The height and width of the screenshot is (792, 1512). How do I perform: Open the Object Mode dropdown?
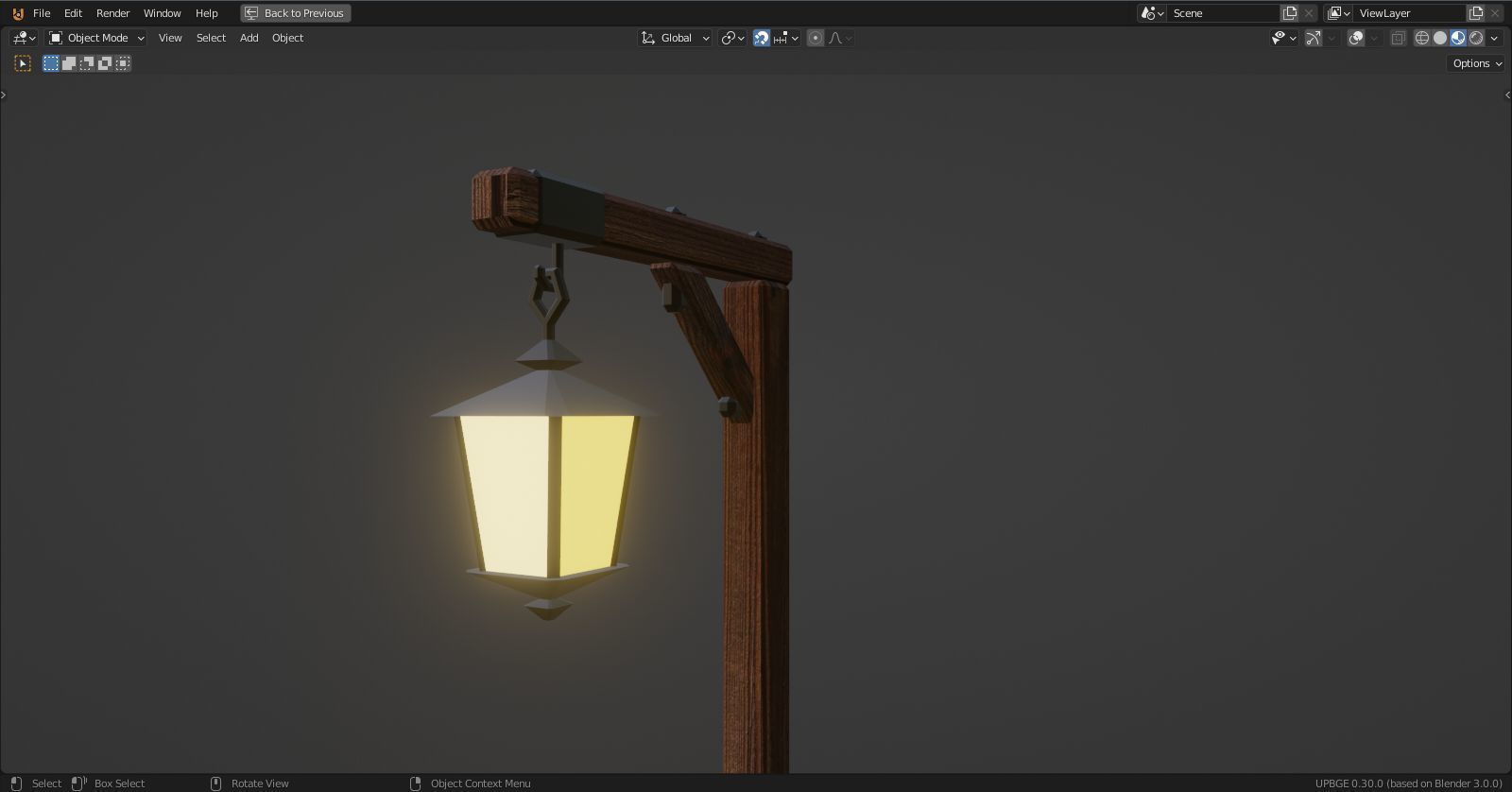(x=96, y=38)
